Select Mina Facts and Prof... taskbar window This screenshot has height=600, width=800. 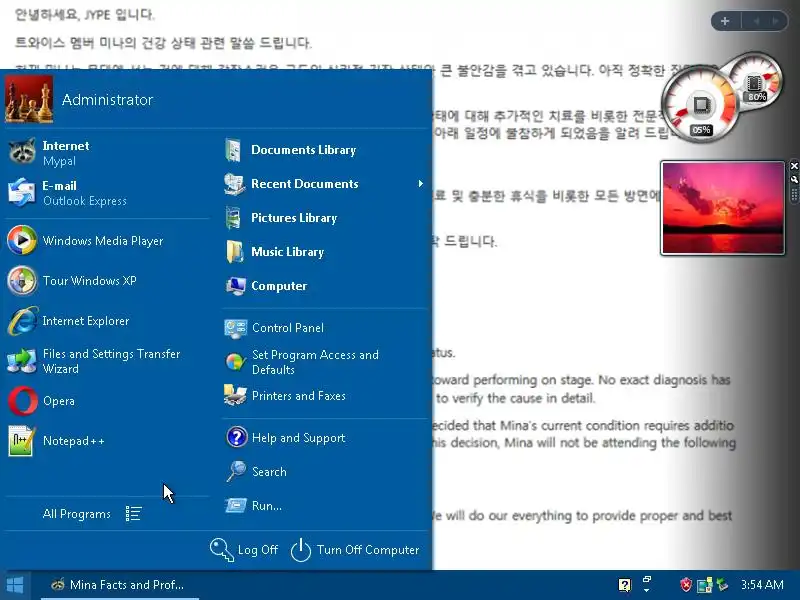(x=119, y=585)
